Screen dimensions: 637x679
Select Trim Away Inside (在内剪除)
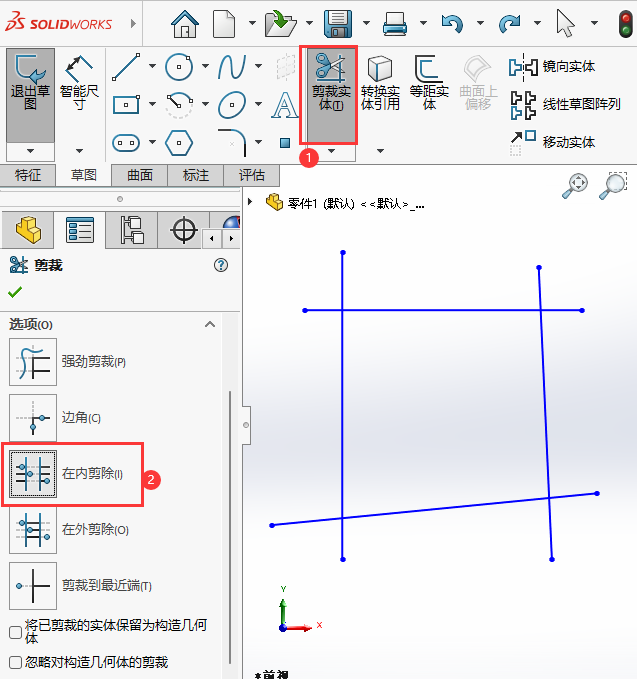pyautogui.click(x=33, y=474)
